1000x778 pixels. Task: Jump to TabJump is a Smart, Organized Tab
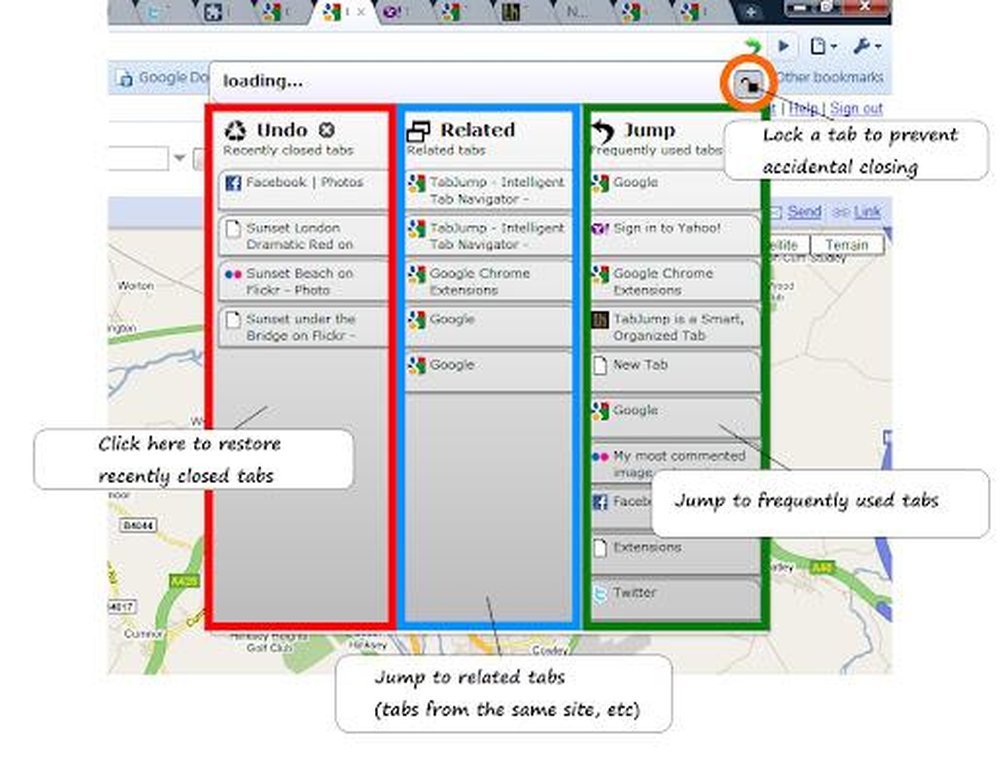(675, 327)
